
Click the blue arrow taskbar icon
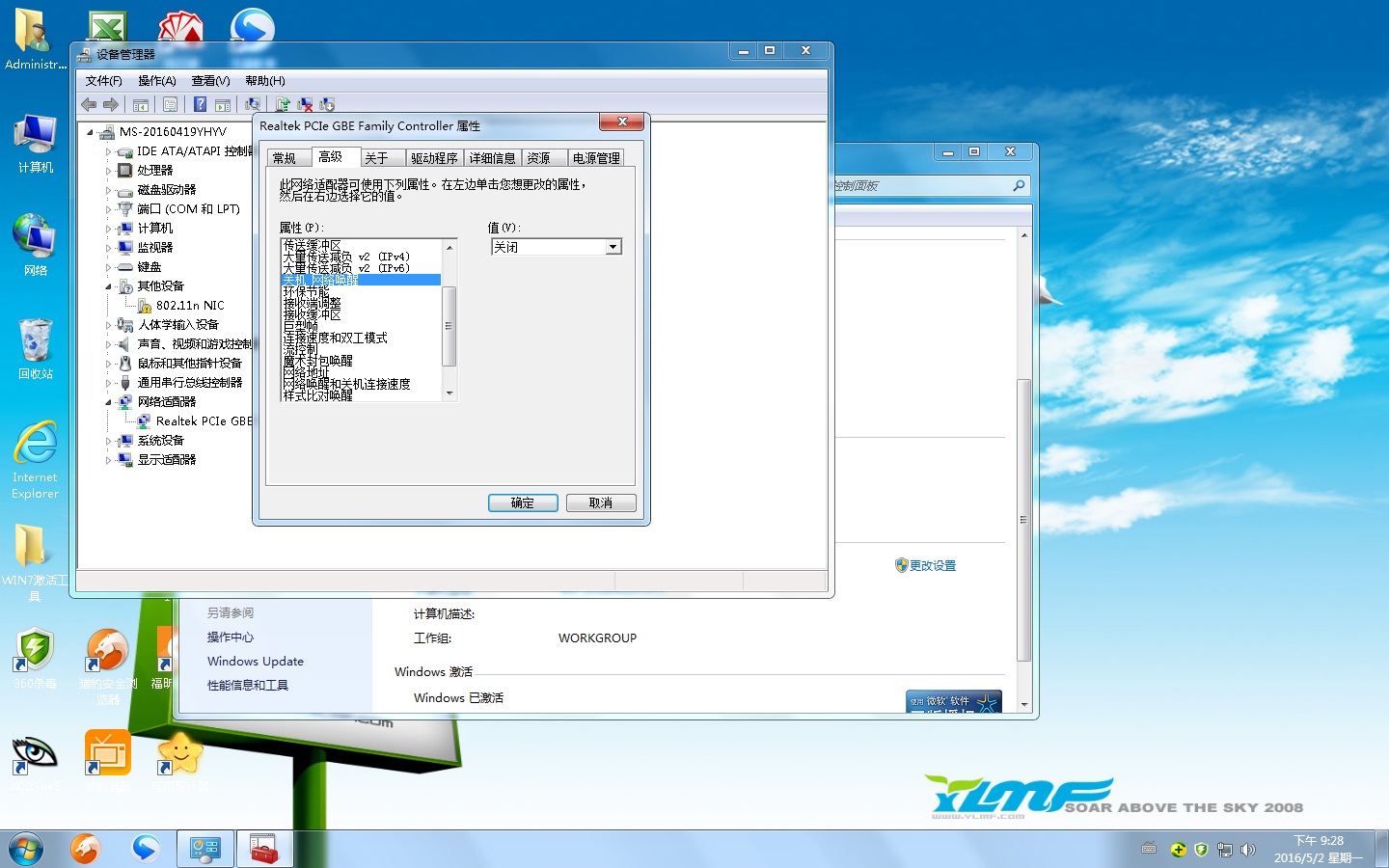146,849
